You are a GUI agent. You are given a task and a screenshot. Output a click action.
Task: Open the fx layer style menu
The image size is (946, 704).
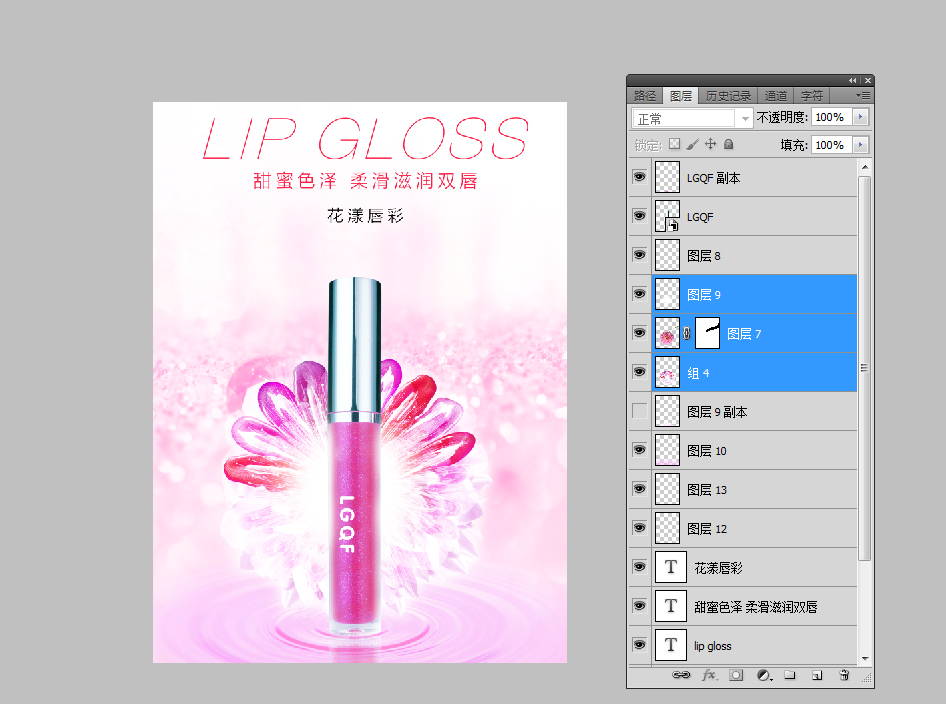(709, 675)
